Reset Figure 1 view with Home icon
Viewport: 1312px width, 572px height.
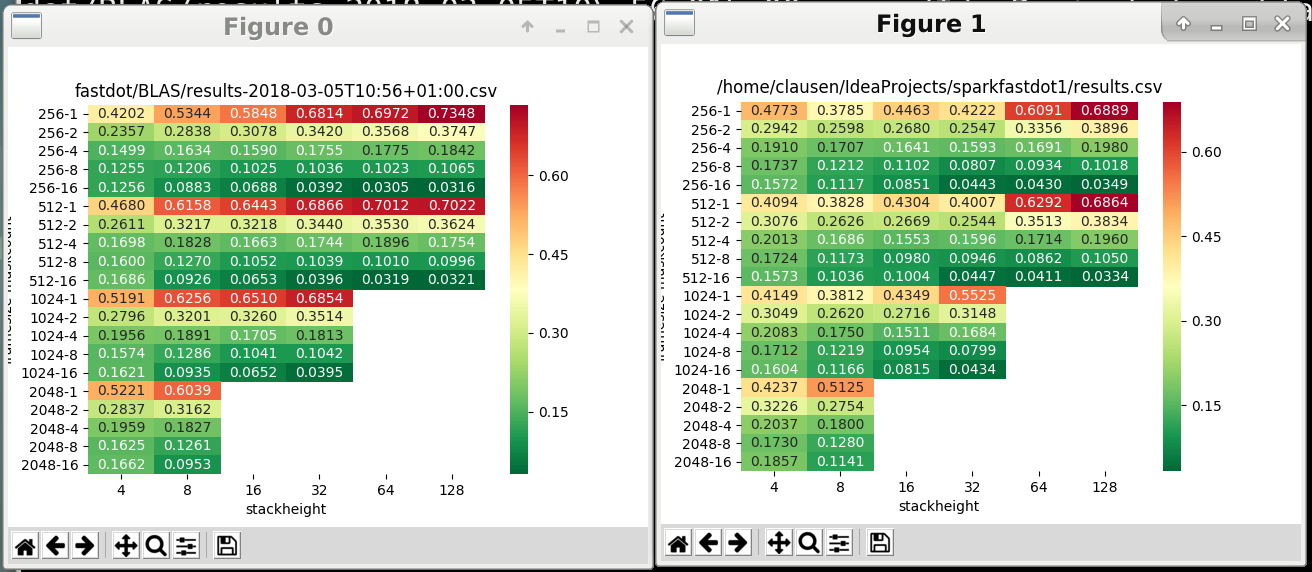pos(678,543)
